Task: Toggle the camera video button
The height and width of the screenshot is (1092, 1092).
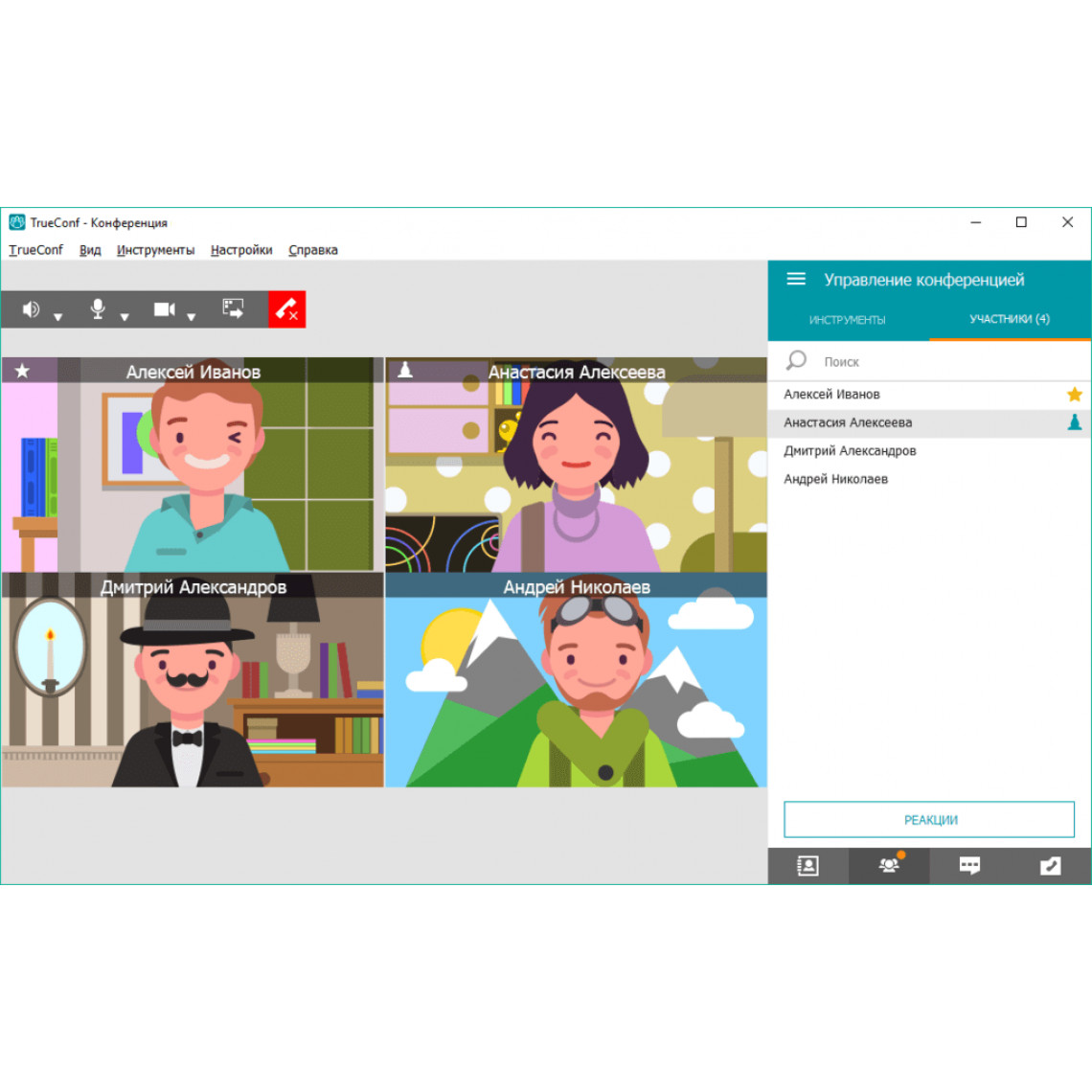Action: point(165,309)
